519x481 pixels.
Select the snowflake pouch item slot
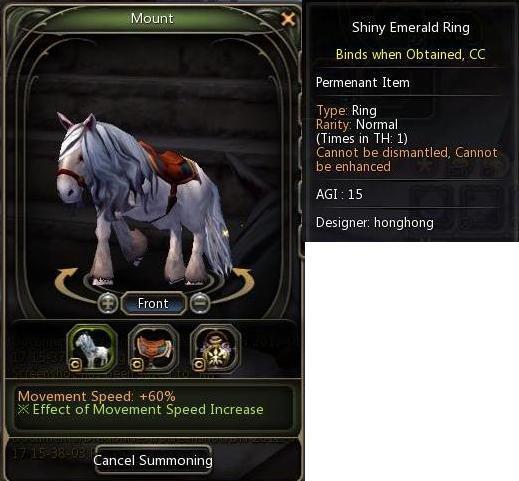[215, 348]
